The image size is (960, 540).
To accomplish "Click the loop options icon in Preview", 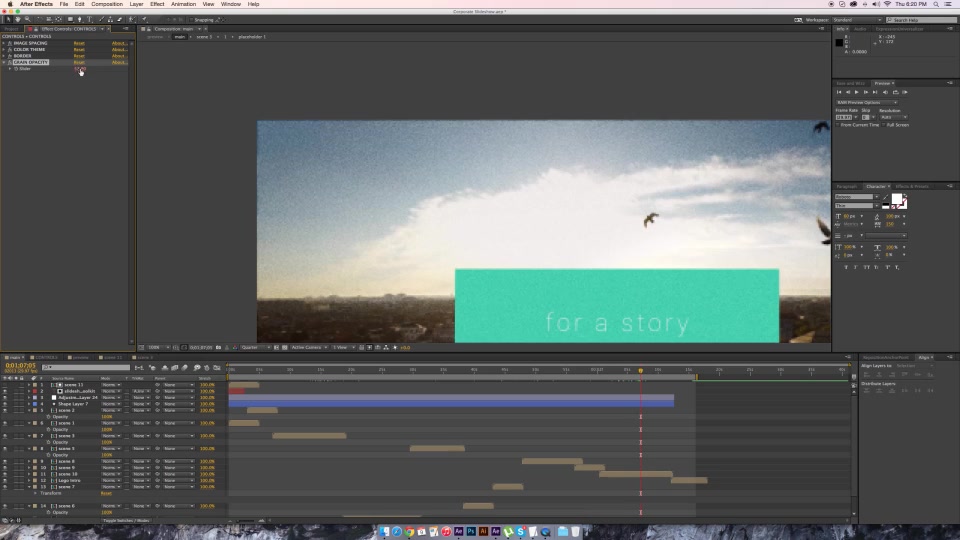I will (896, 92).
